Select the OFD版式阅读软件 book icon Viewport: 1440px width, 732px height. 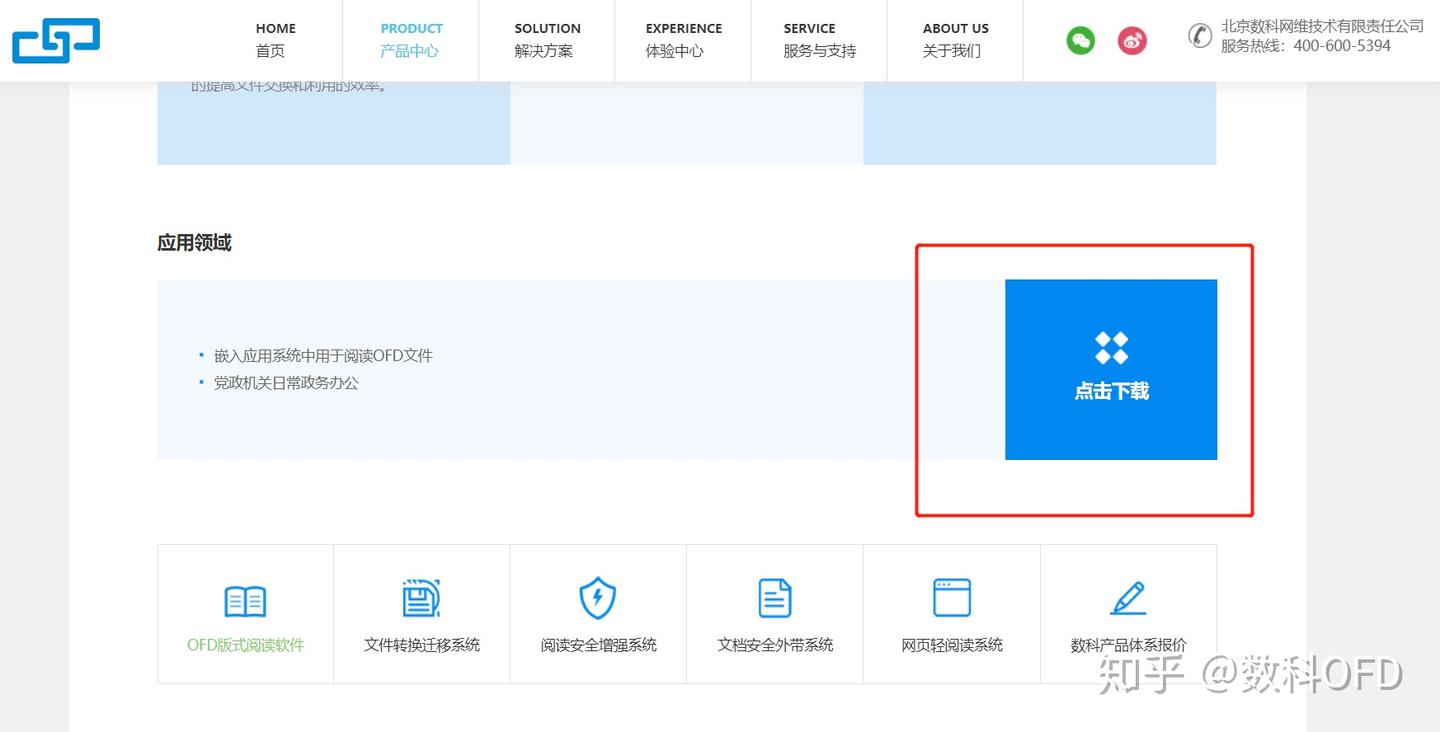tap(245, 601)
